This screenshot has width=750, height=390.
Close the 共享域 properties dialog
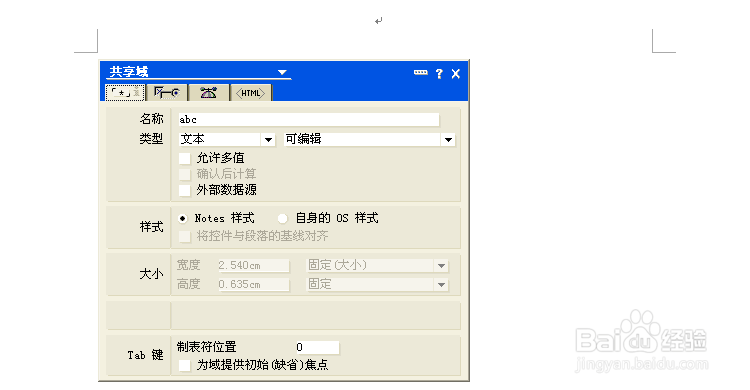point(456,74)
